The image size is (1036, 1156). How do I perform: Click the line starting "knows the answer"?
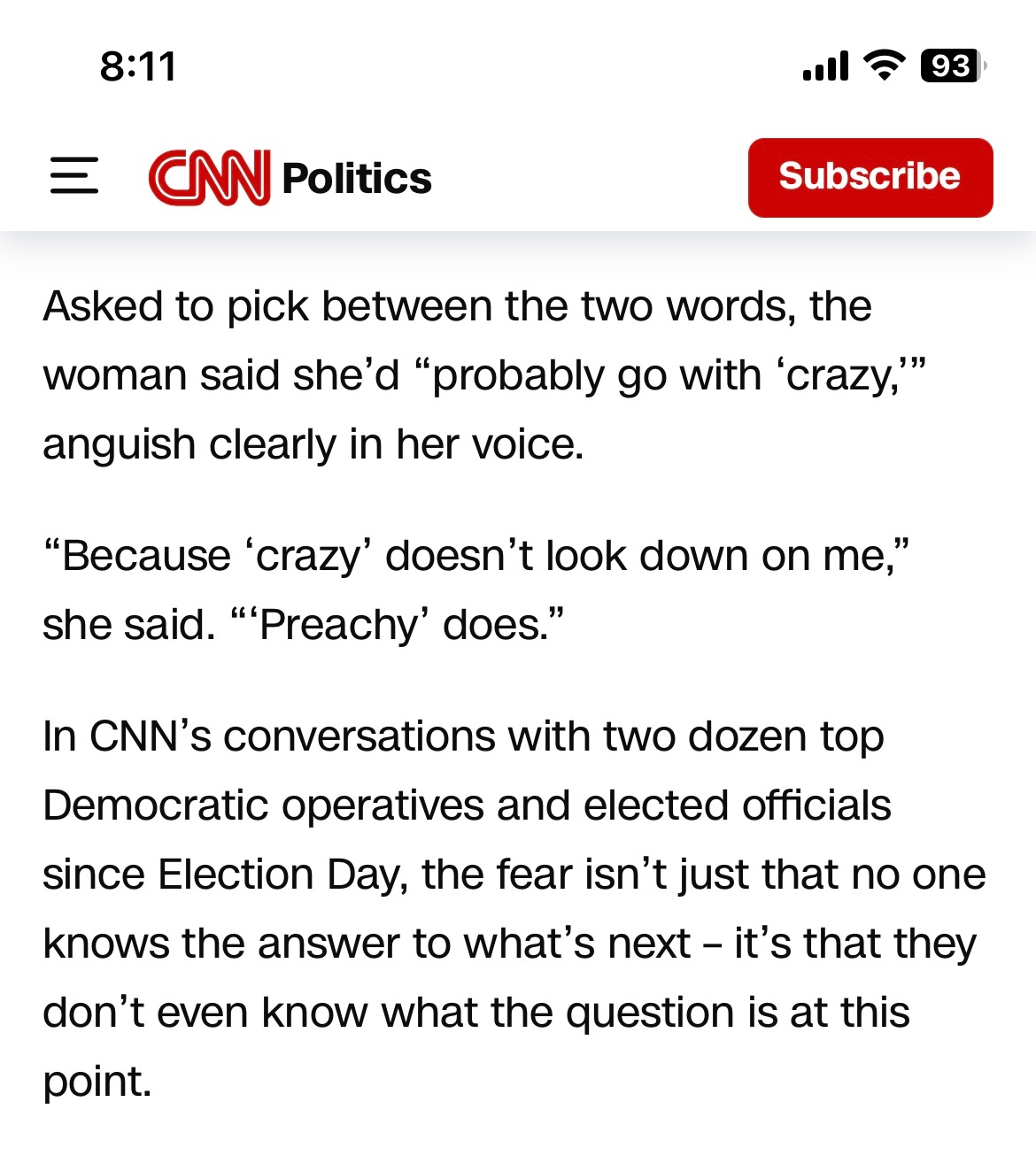[509, 944]
